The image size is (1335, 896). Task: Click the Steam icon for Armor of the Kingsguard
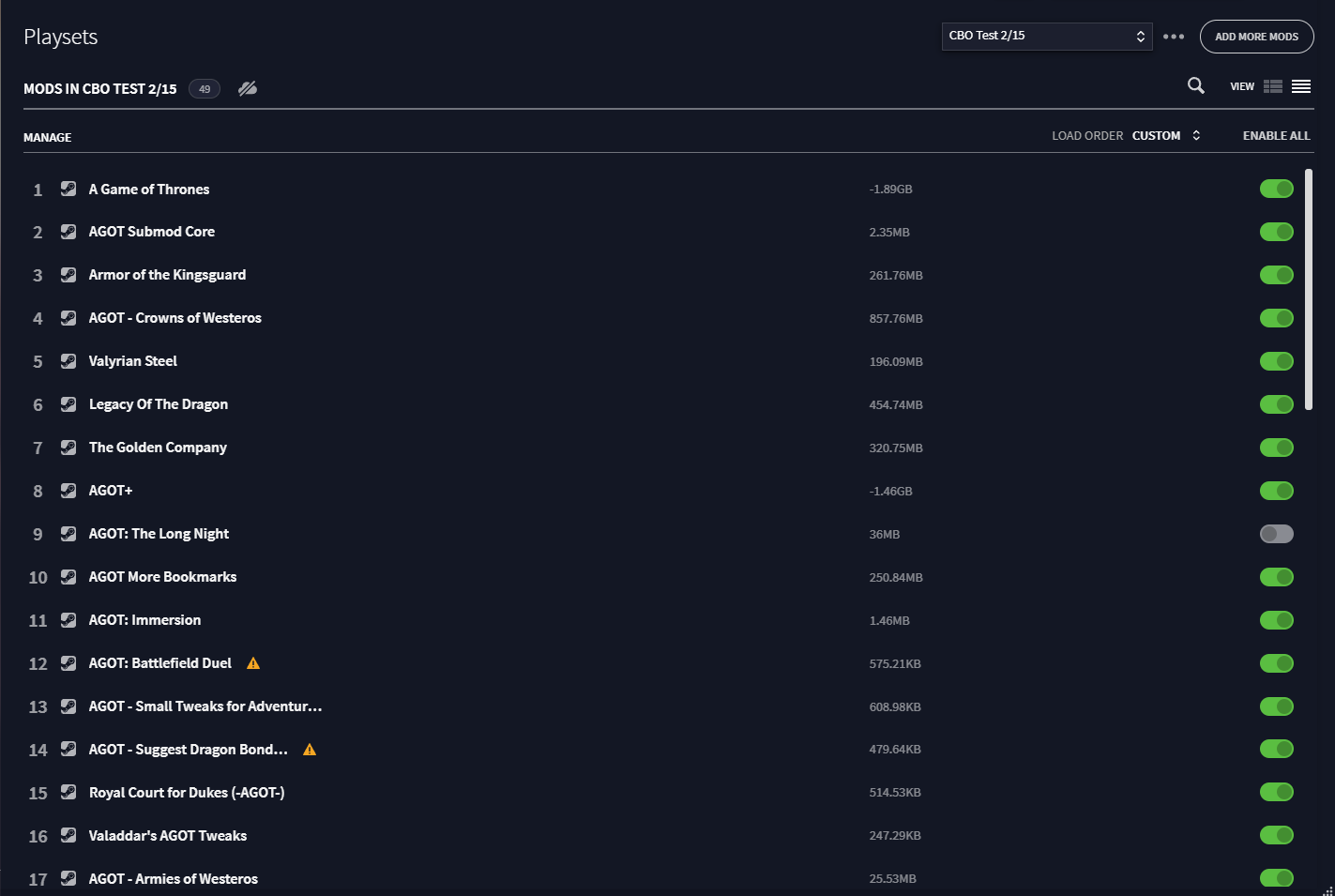click(68, 275)
